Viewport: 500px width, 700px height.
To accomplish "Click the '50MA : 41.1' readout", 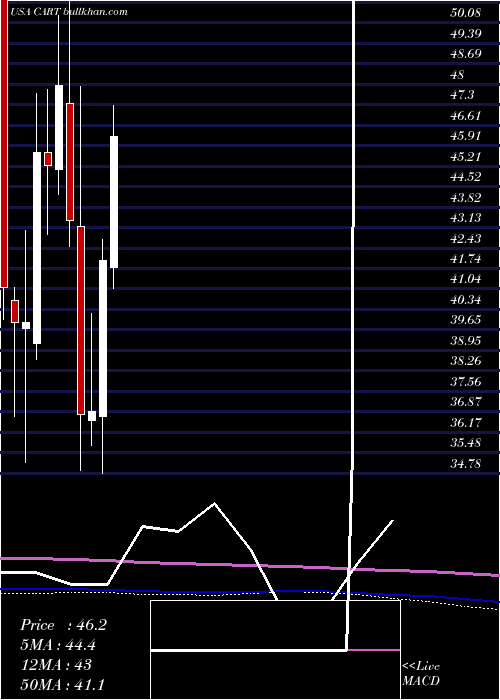I will (62, 684).
